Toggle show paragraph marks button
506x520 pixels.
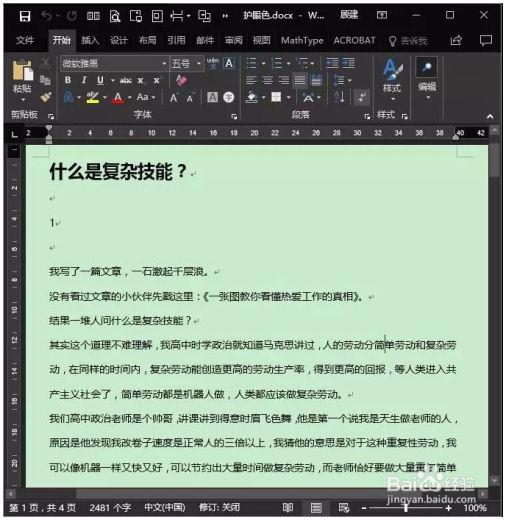point(361,97)
